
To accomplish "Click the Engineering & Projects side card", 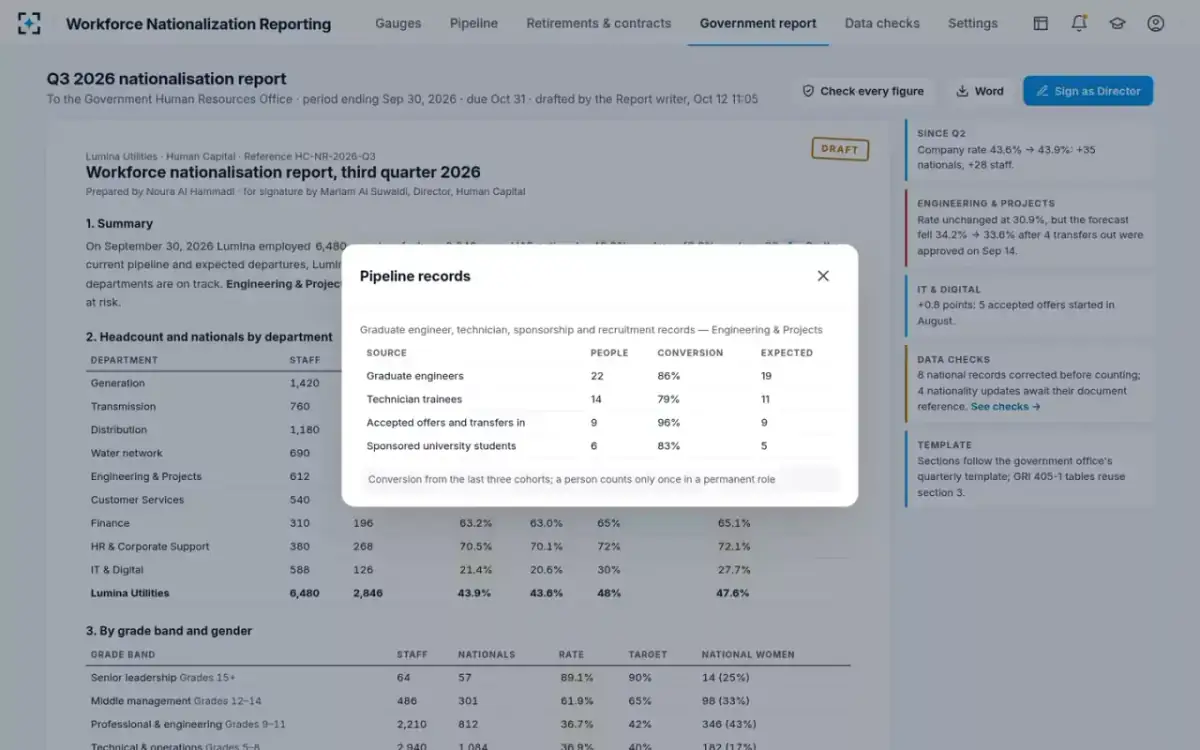I will click(x=1030, y=227).
